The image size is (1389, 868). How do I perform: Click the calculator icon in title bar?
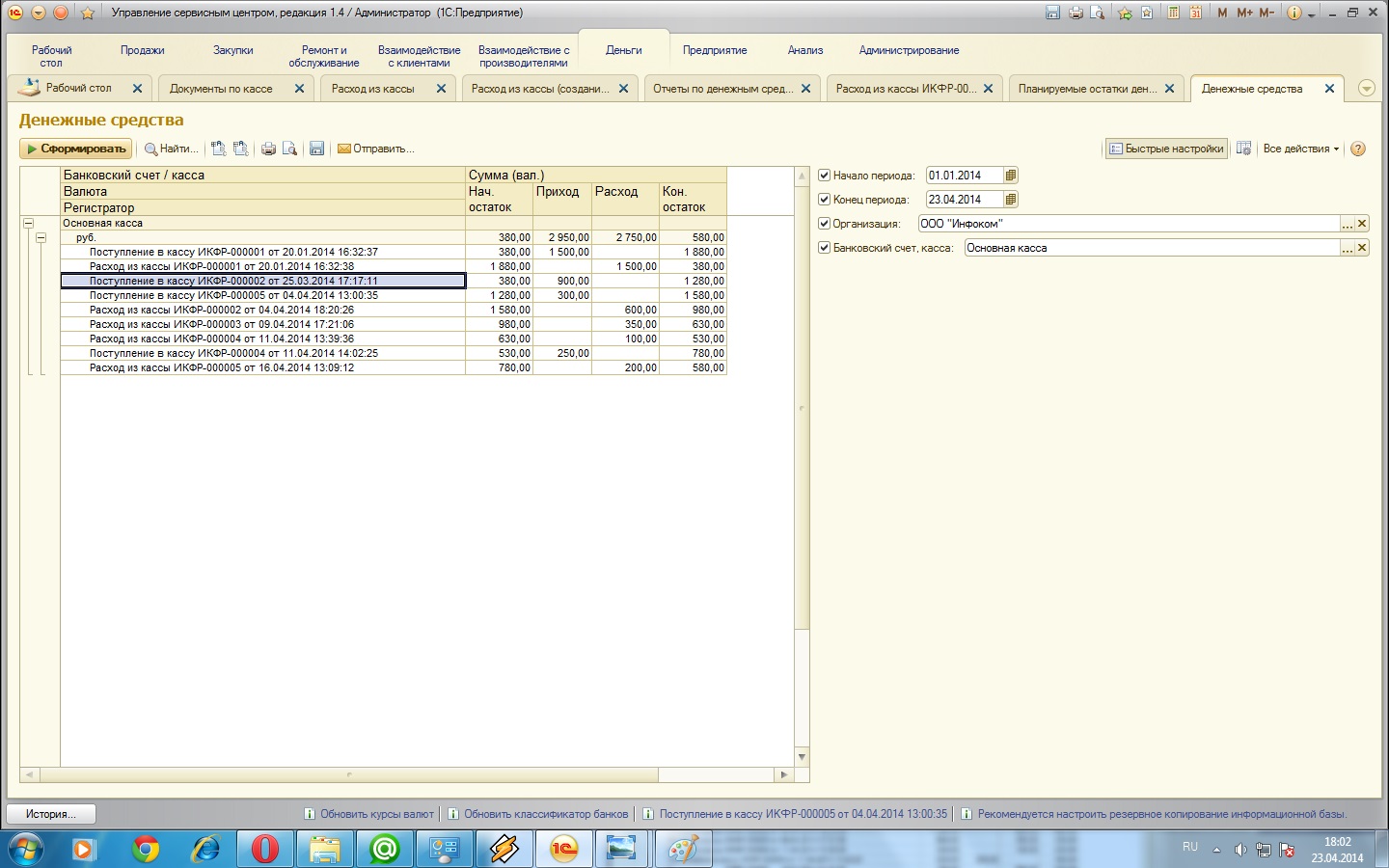click(x=1173, y=13)
